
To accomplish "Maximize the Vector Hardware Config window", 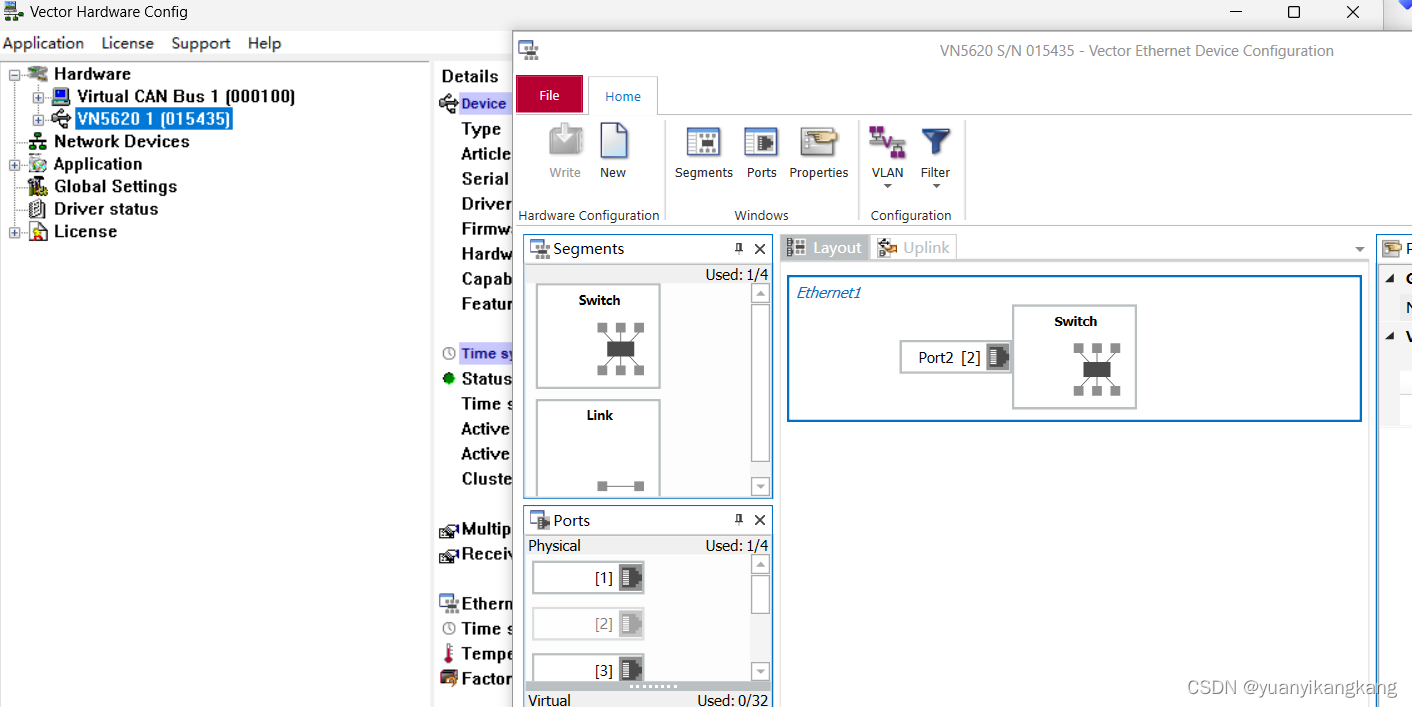I will tap(1294, 12).
